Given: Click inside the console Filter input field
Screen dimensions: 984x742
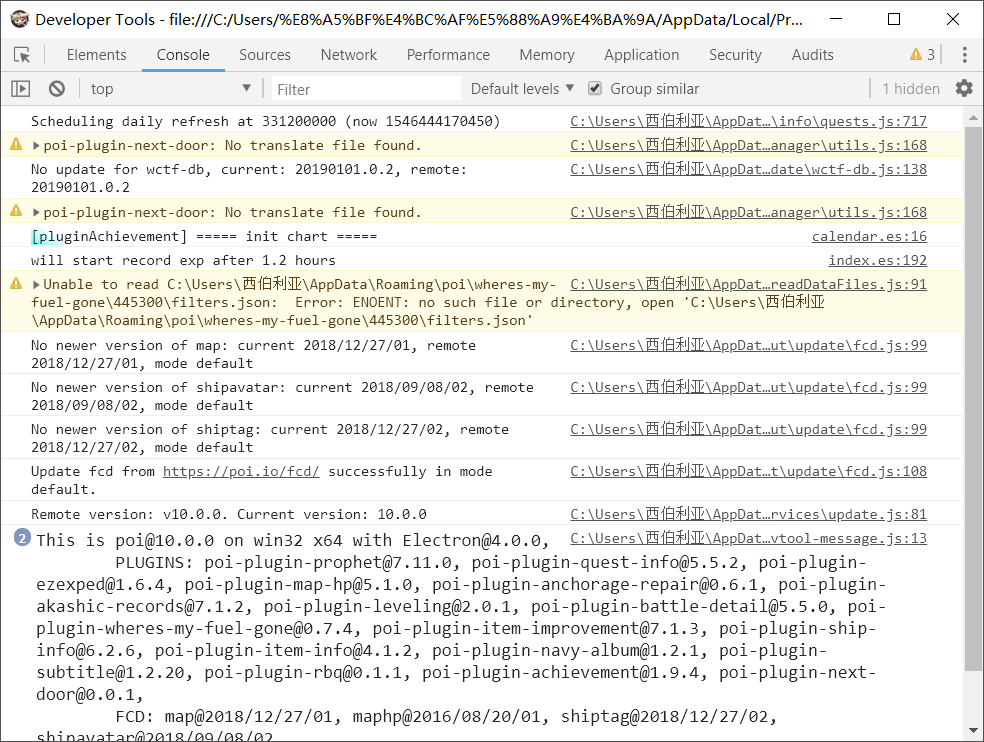Looking at the screenshot, I should point(365,88).
